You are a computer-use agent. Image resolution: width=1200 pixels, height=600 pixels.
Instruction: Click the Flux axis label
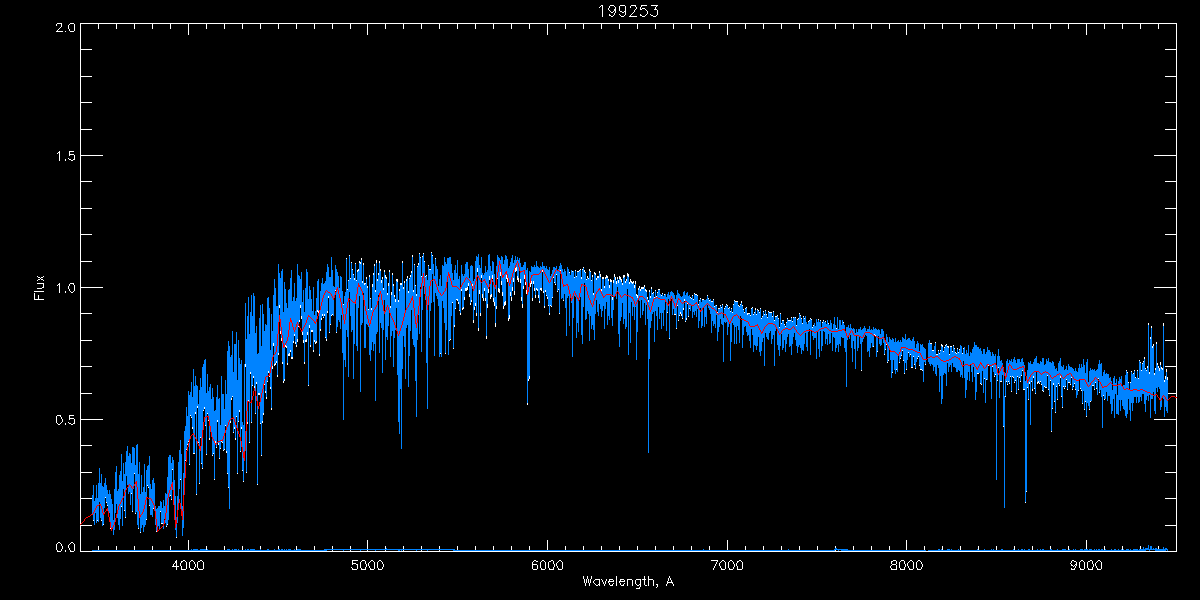40,288
